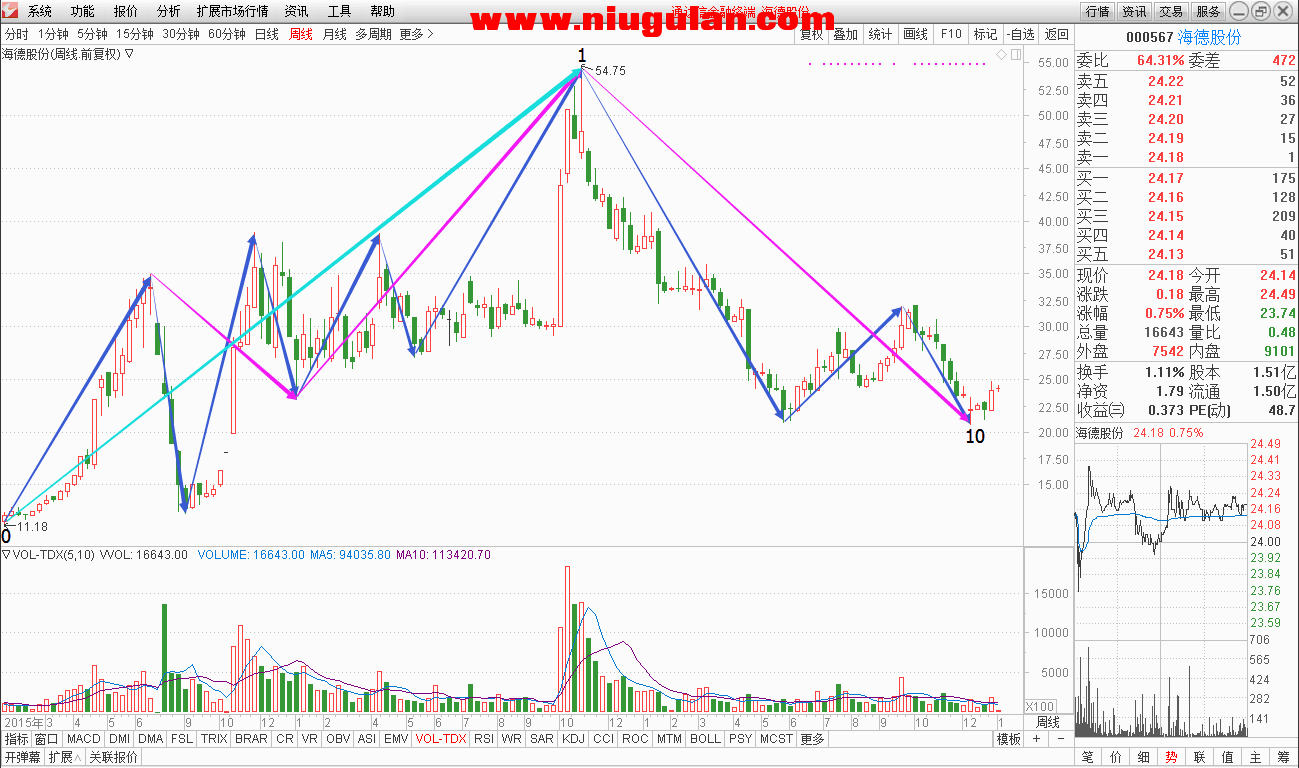Switch chart to 日线 daily period
1299x768 pixels.
(x=267, y=34)
